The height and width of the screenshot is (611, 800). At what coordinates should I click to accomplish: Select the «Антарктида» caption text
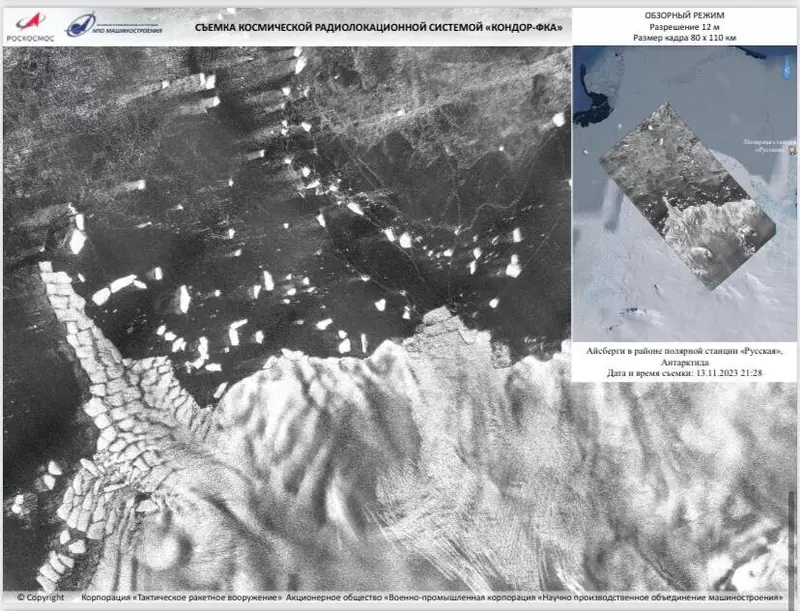tap(684, 362)
